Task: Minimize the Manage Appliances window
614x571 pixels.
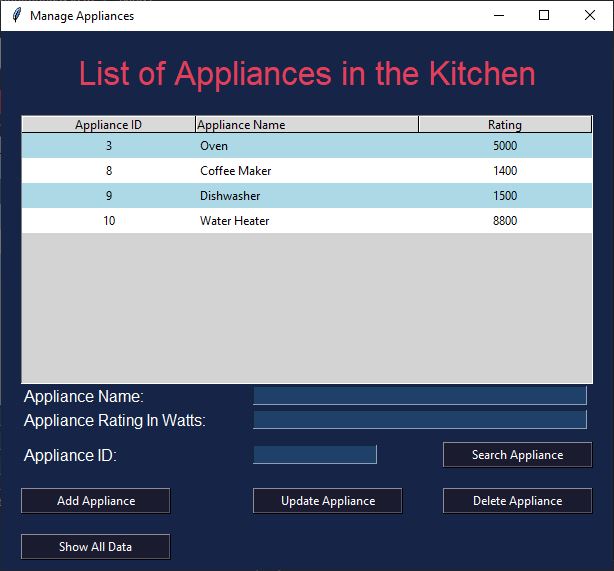Action: (x=498, y=15)
